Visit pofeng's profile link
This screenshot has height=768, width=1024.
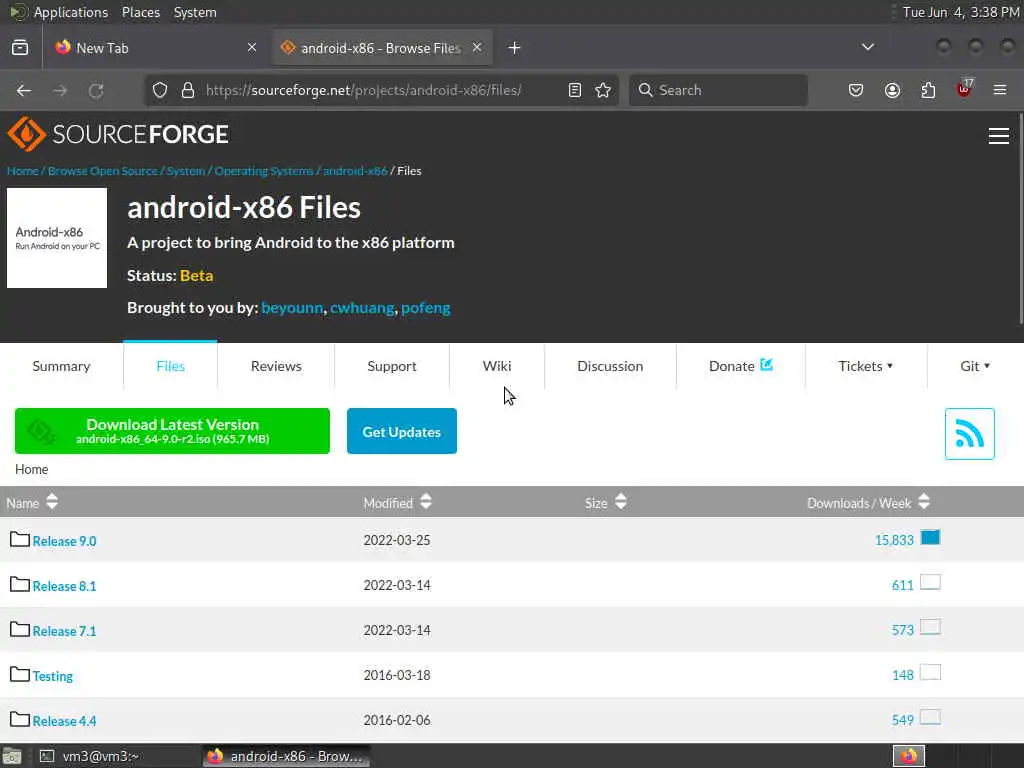point(426,308)
